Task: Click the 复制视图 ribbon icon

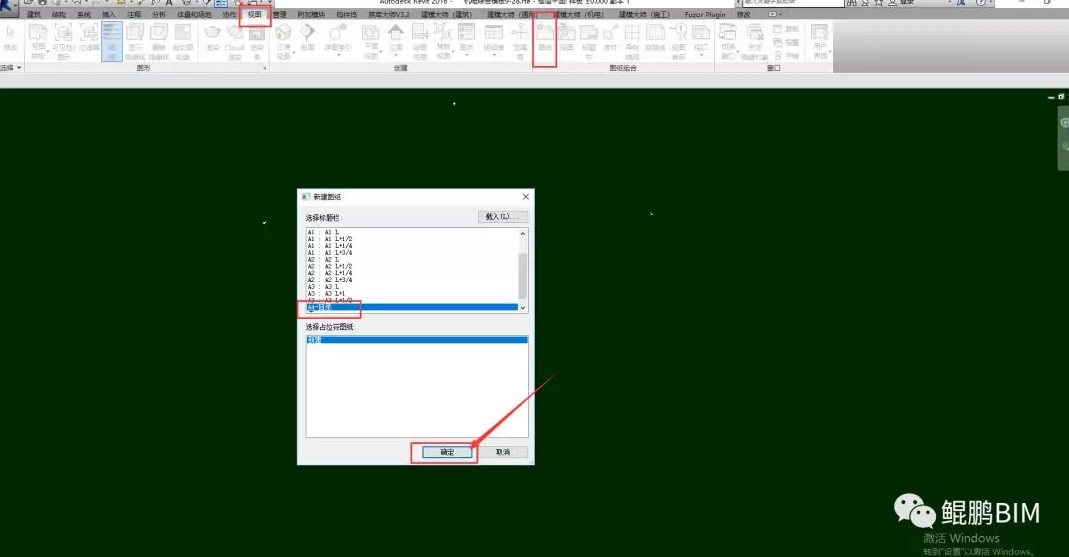Action: pos(443,41)
